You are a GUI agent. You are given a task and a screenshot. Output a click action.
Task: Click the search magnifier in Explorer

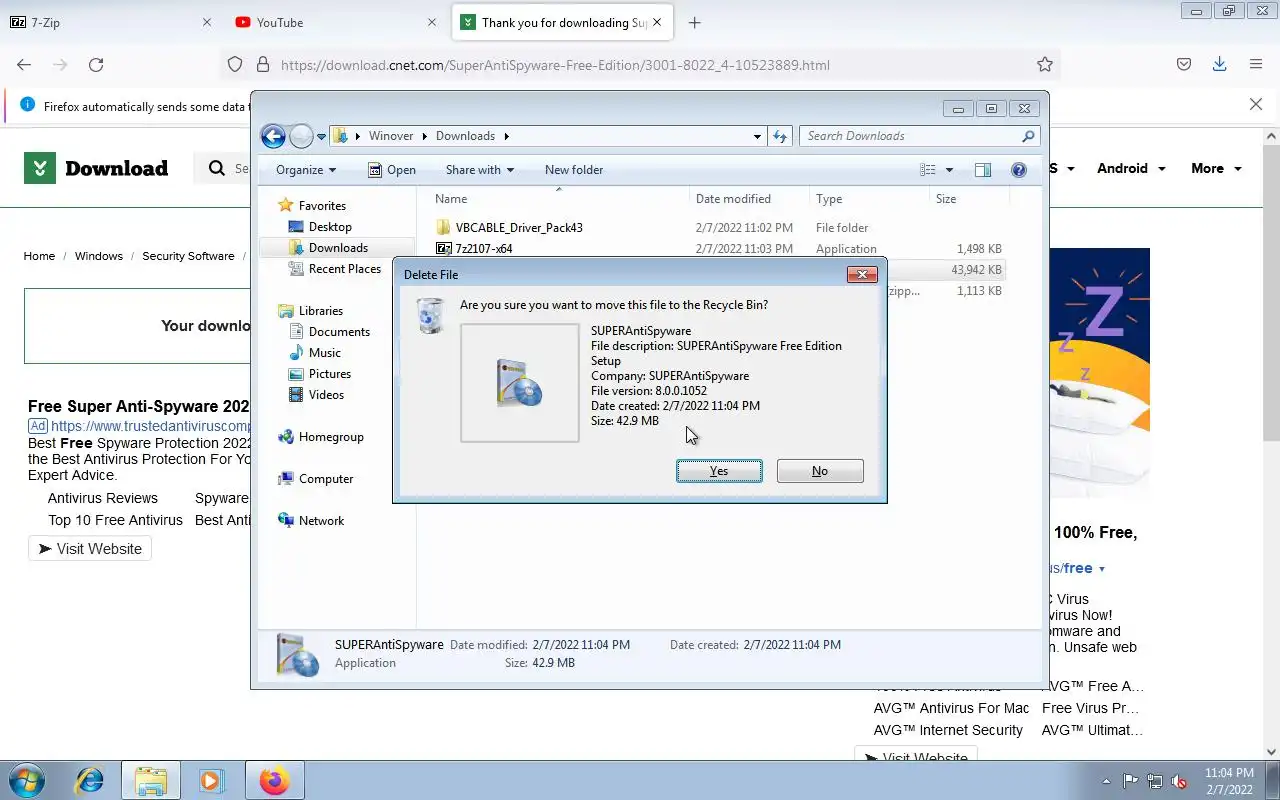coord(1028,136)
